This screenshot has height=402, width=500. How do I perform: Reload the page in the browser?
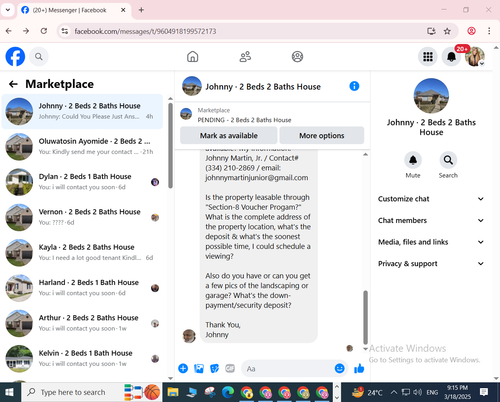[44, 31]
